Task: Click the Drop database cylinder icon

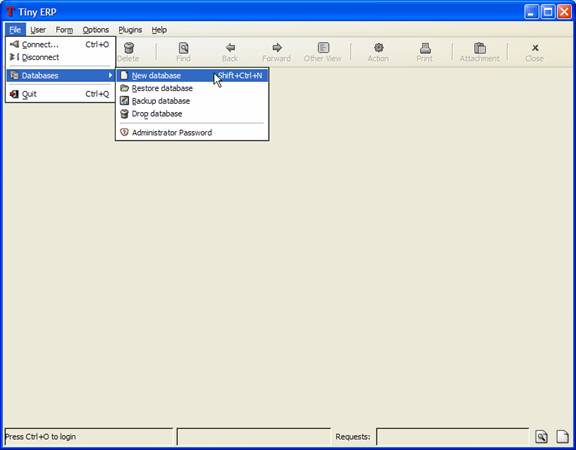Action: tap(125, 114)
